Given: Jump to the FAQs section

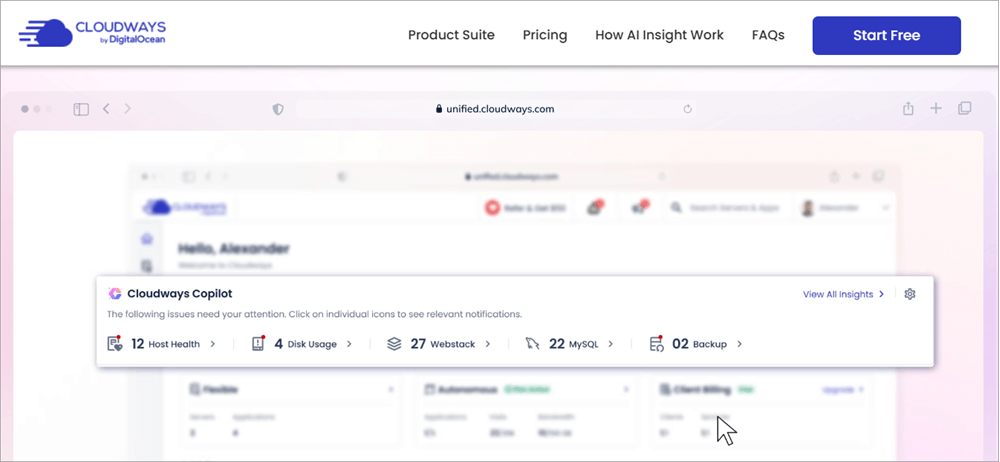Looking at the screenshot, I should (768, 35).
